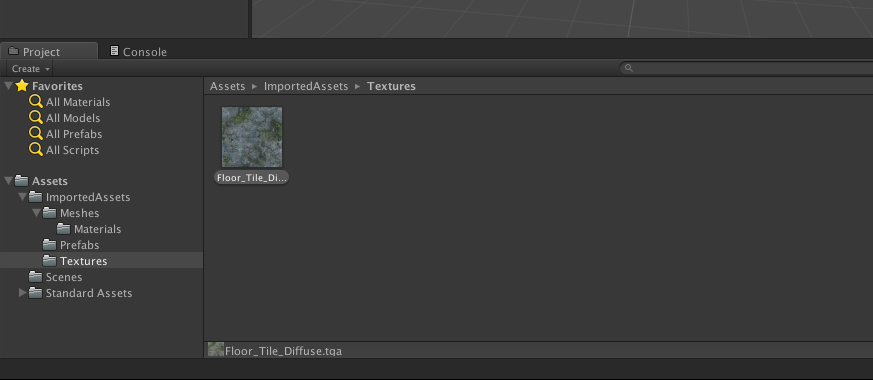Select All Materials saved search
The width and height of the screenshot is (873, 380).
tap(78, 102)
